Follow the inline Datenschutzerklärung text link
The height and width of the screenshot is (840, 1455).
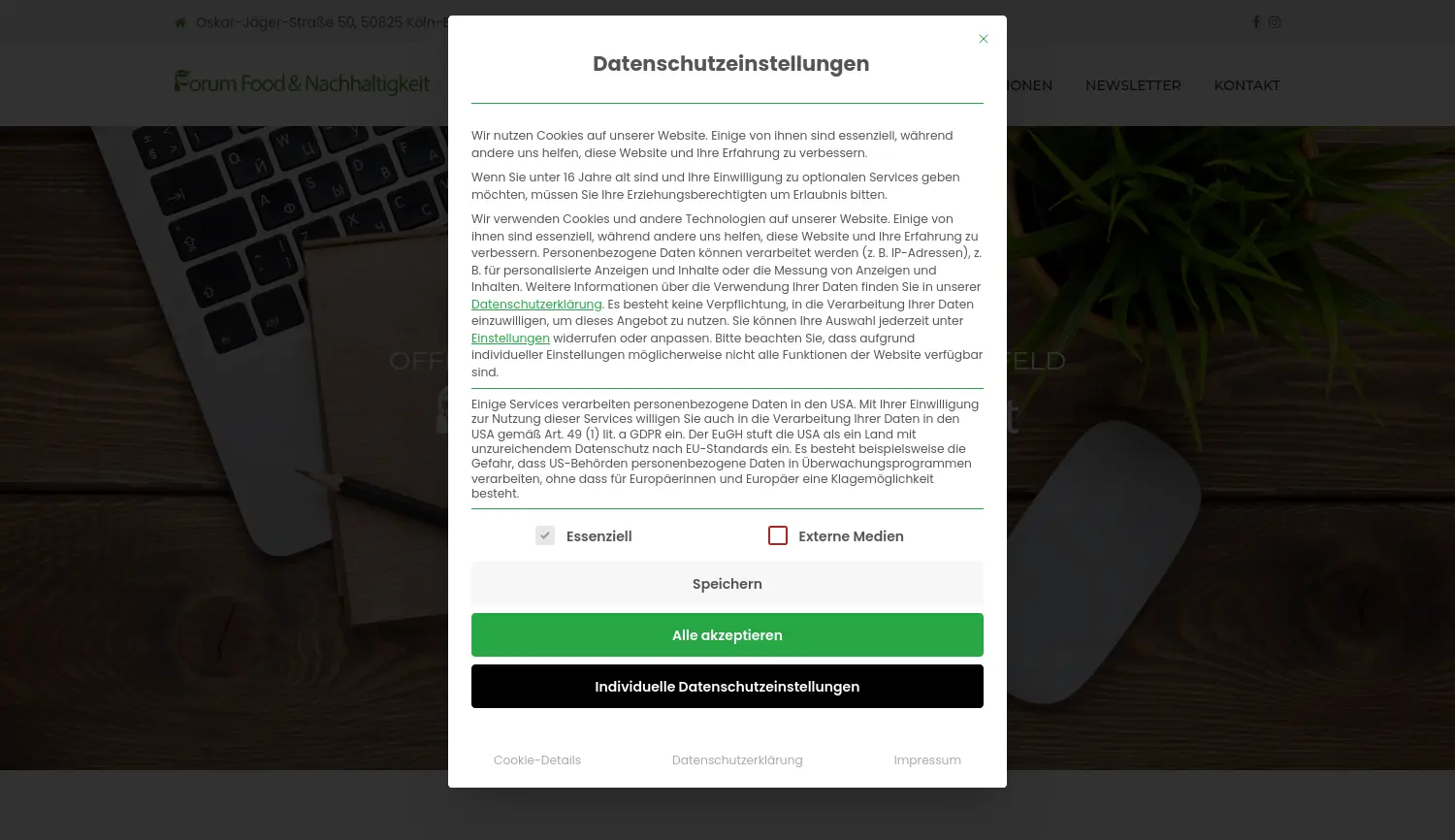(536, 305)
